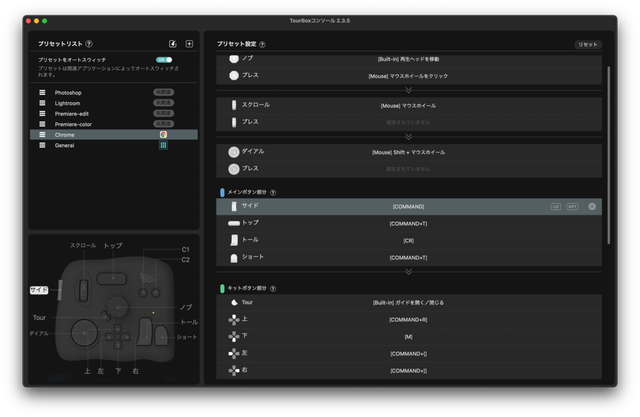Select the Chrome preset
This screenshot has height=417, width=640.
point(113,135)
